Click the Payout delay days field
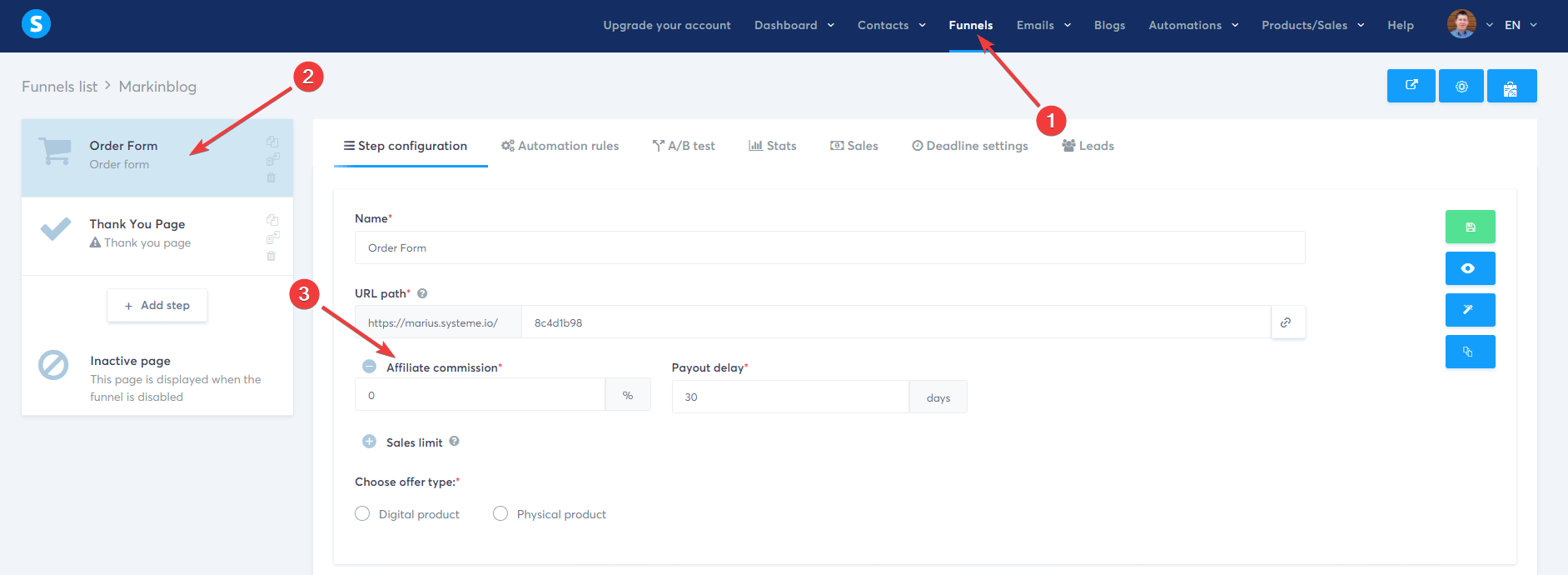 point(790,397)
